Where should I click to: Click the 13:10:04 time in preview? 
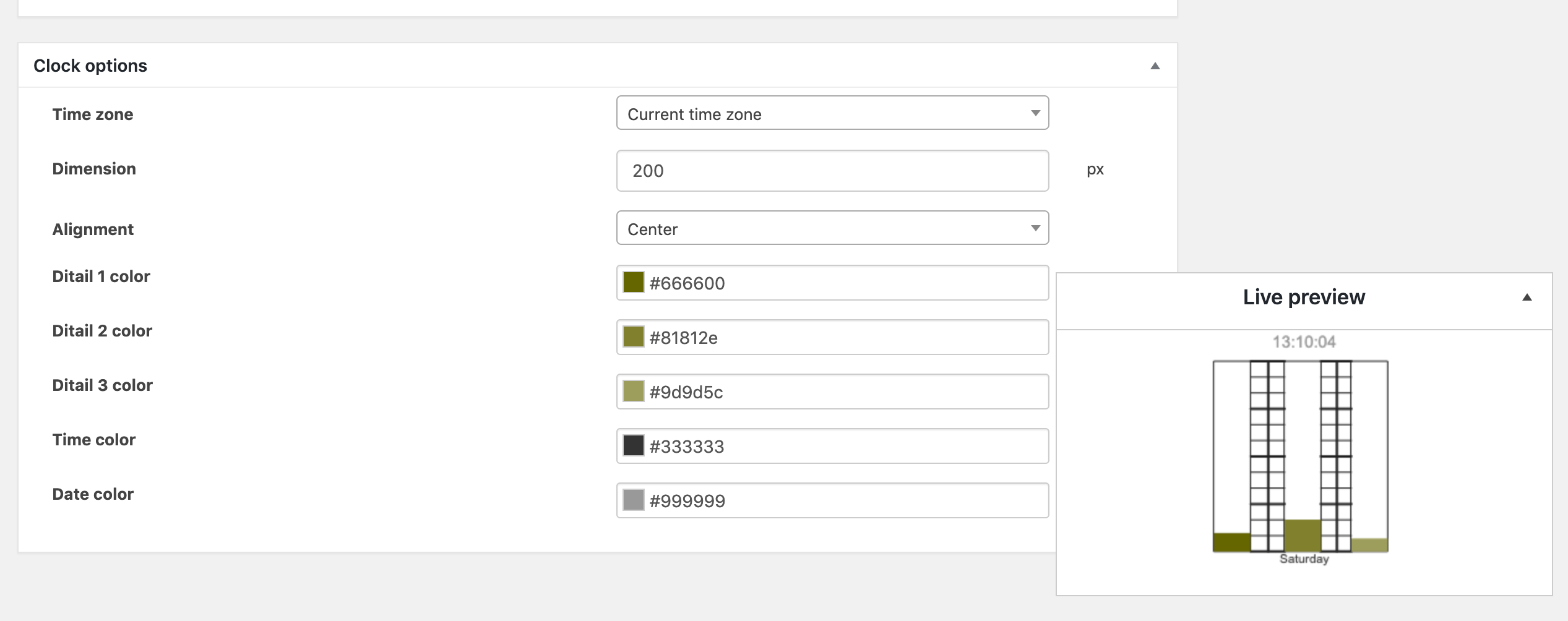[1304, 341]
